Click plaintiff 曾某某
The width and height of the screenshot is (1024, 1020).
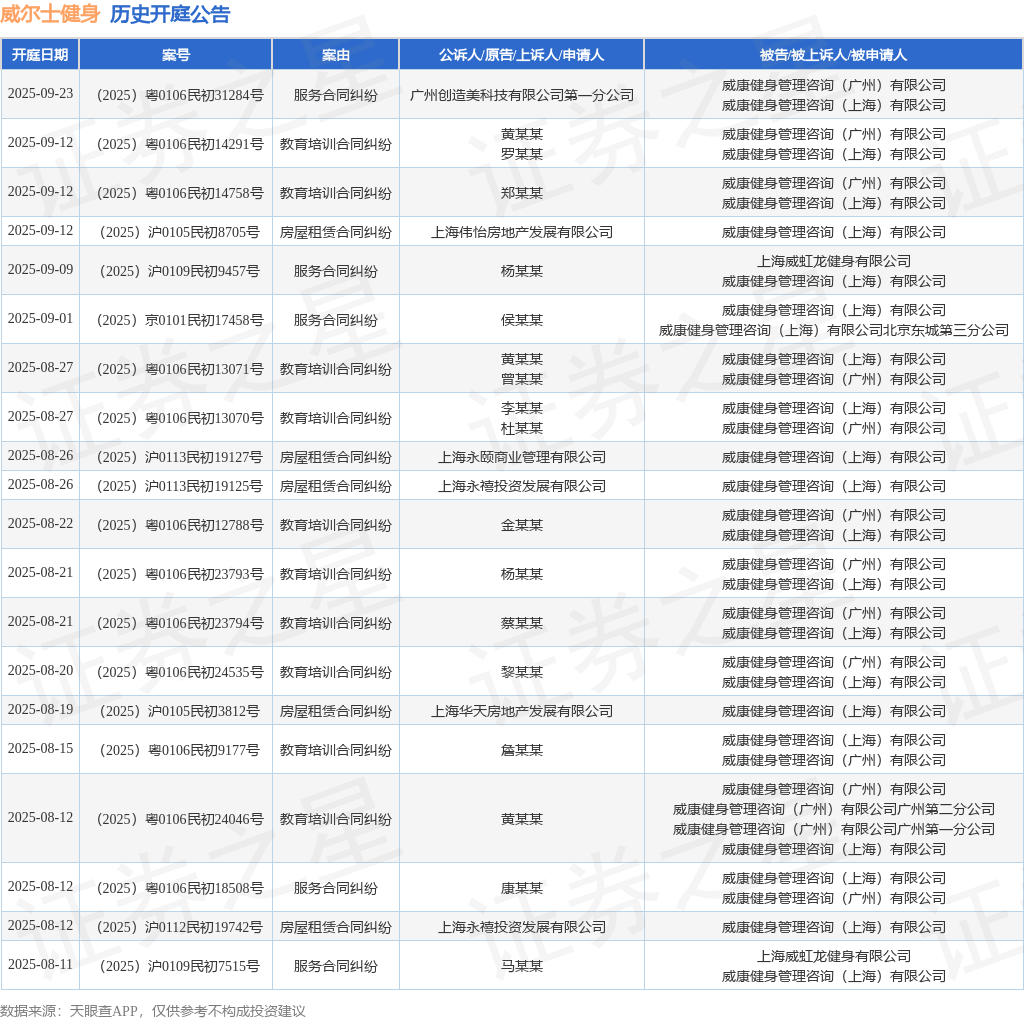tap(522, 379)
